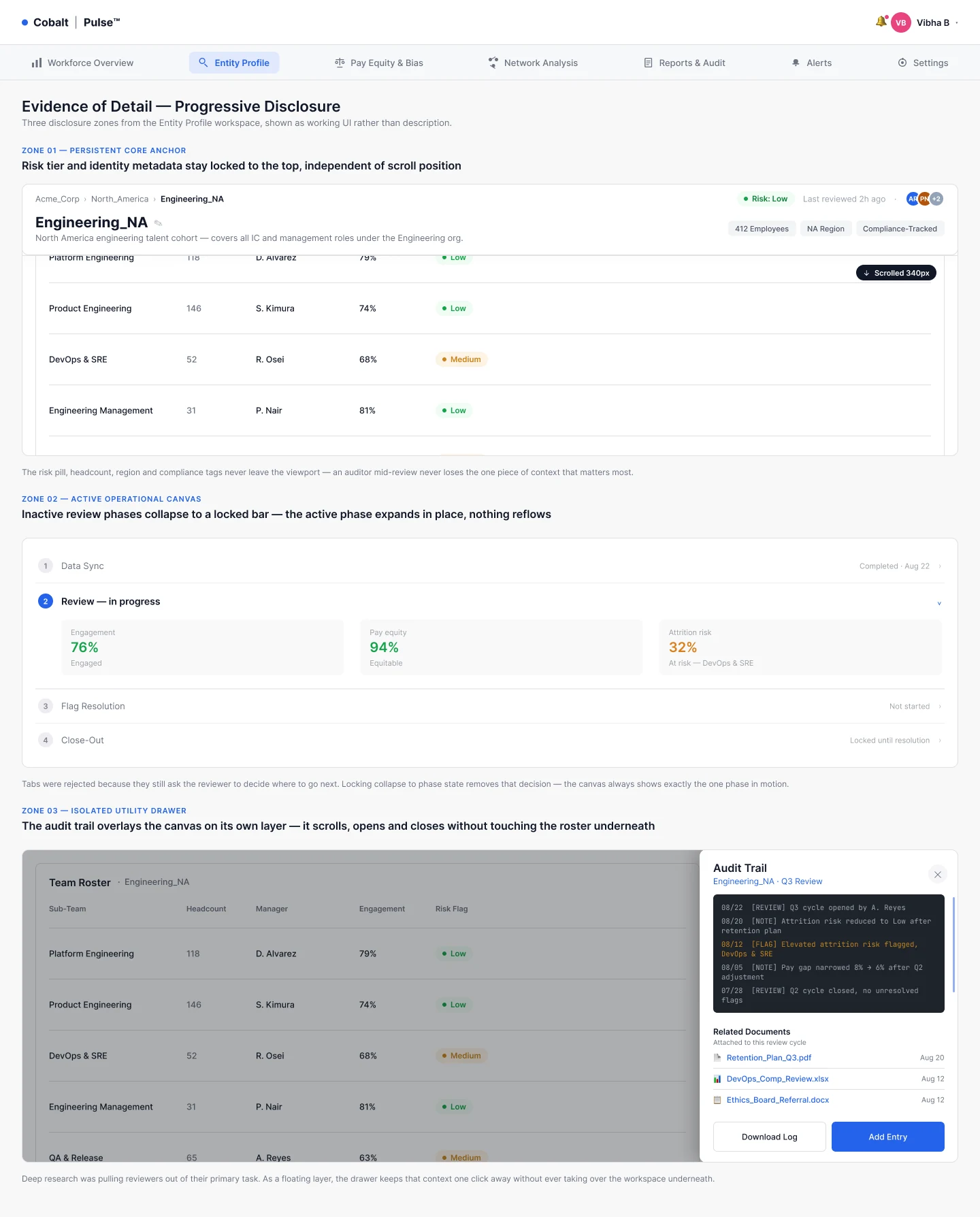The height and width of the screenshot is (1217, 980).
Task: Sort by Sub-Team column in Team Roster
Action: pyautogui.click(x=67, y=909)
